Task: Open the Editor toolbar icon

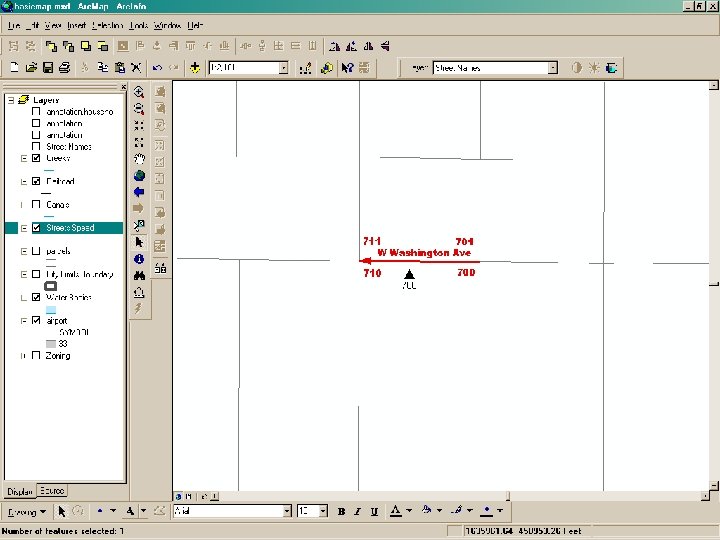Action: point(305,68)
